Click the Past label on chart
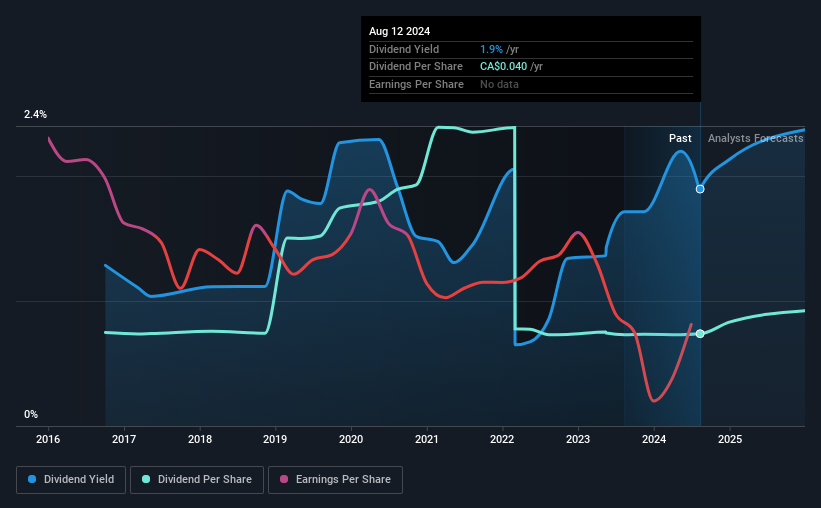 coord(680,138)
